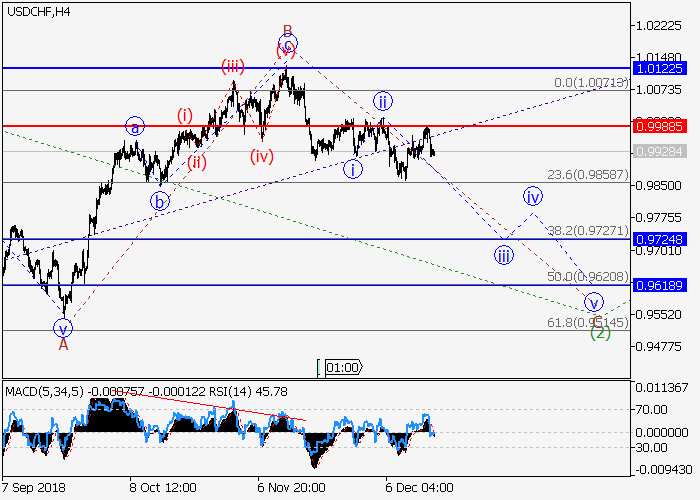Click the circled blue 'a' wave label
Viewport: 700px width, 500px height.
pos(135,127)
